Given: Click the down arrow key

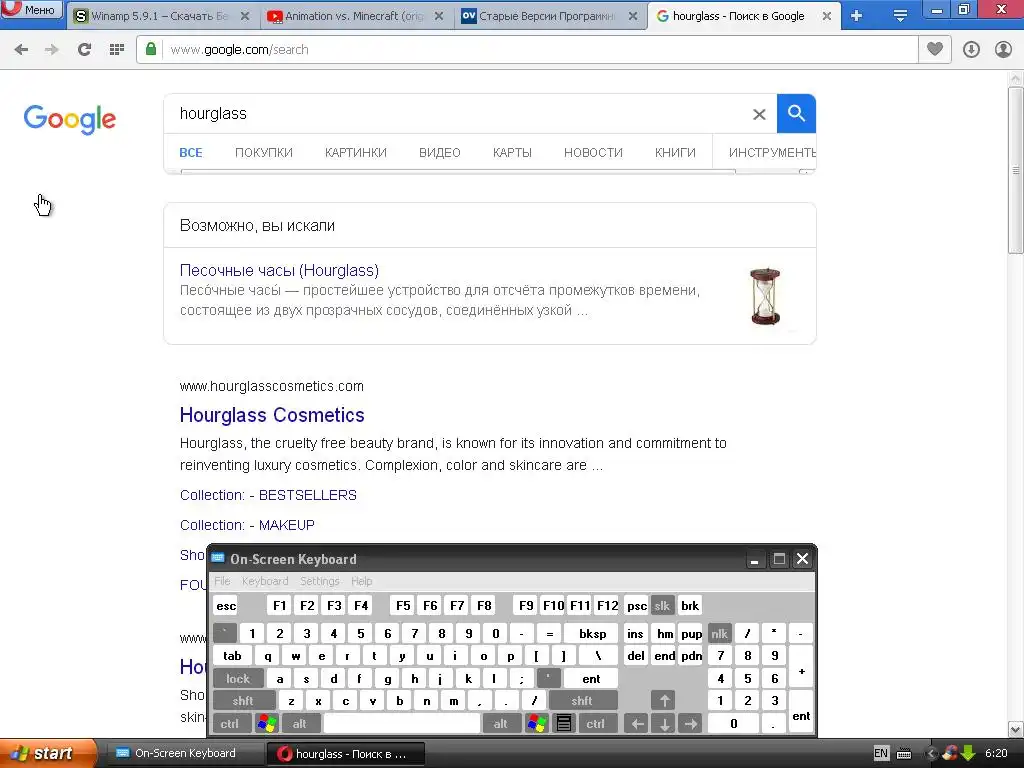Looking at the screenshot, I should click(664, 724).
